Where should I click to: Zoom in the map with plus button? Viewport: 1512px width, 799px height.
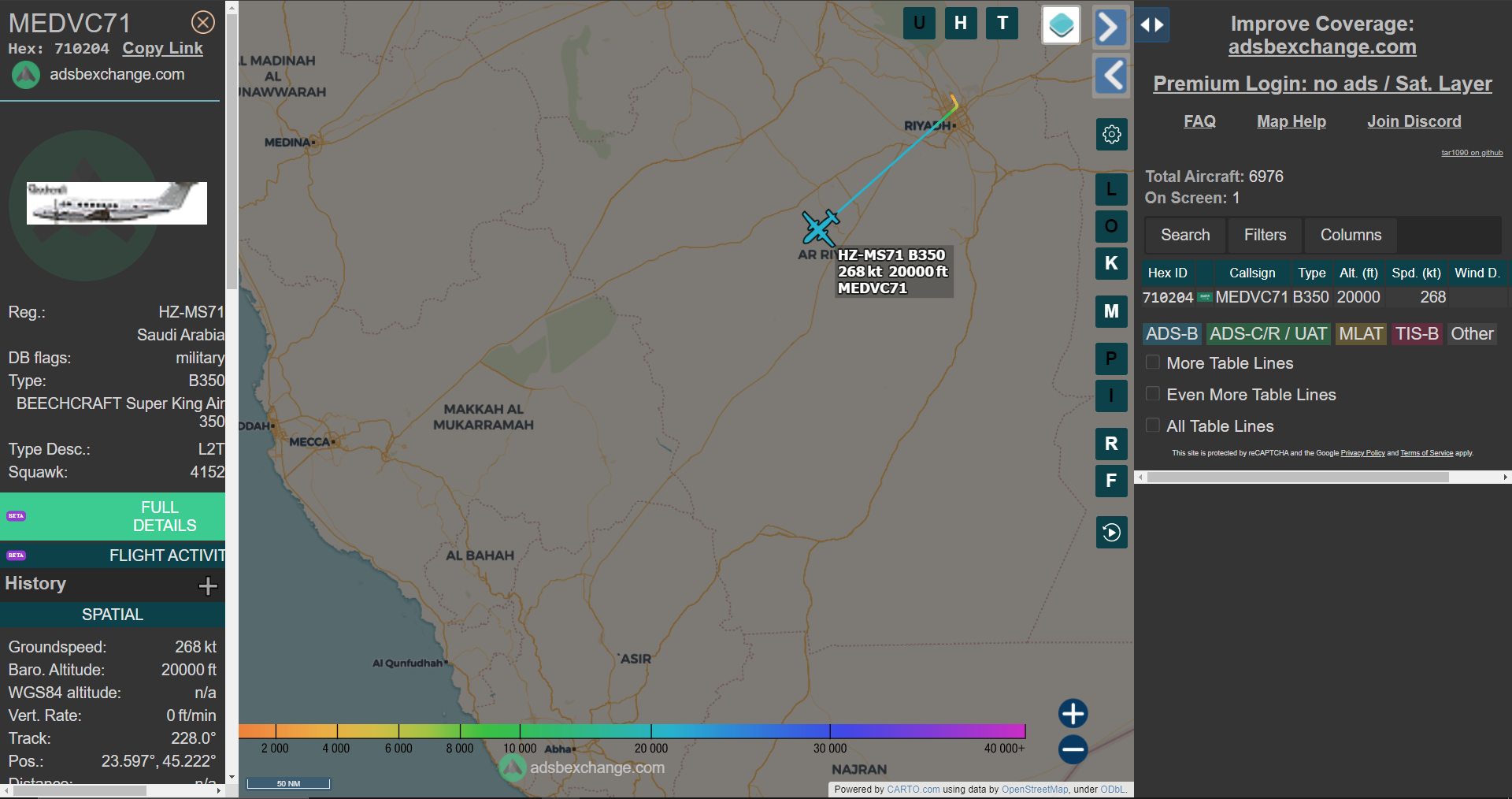point(1073,713)
